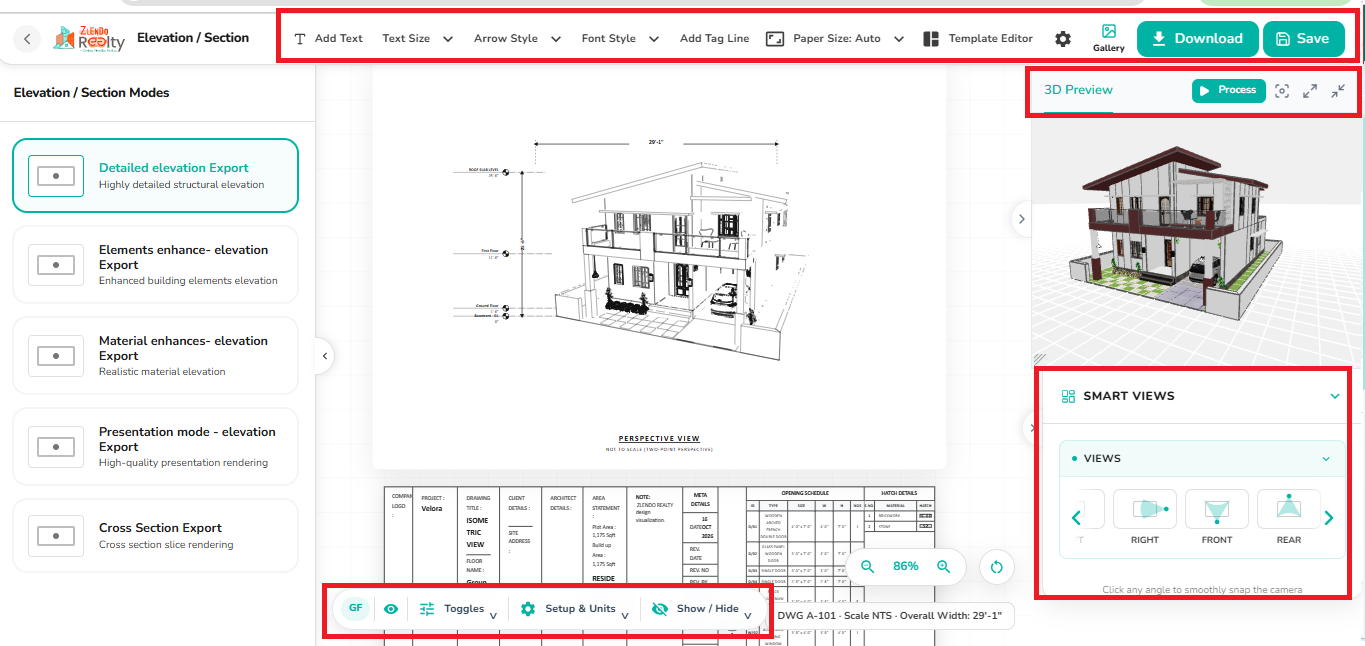Show more views with right arrow
The width and height of the screenshot is (1365, 646).
[x=1329, y=518]
